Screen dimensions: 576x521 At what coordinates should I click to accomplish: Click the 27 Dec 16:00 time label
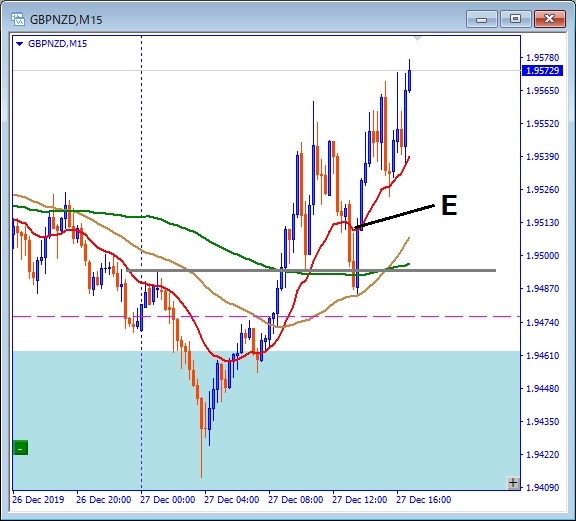click(423, 500)
